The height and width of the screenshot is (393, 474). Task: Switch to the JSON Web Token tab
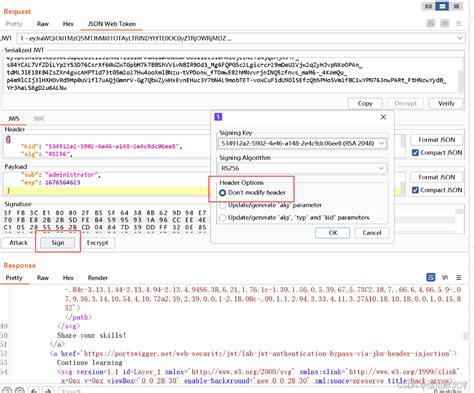[112, 24]
